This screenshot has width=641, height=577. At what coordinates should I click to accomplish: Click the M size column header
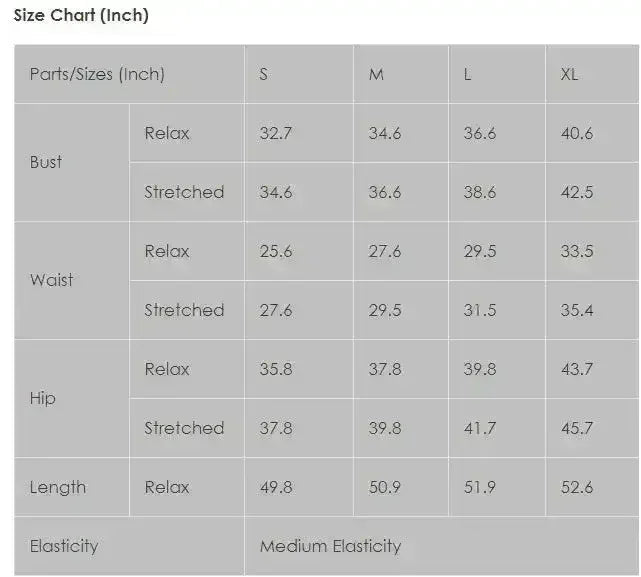click(376, 75)
